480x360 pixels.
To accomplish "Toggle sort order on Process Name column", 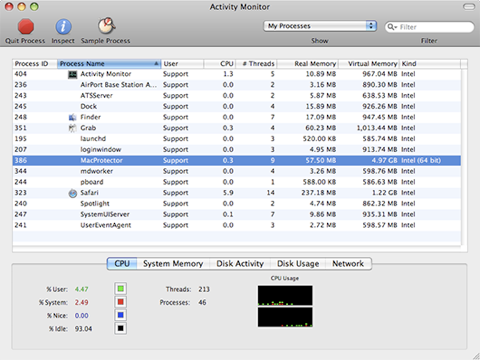I will [x=109, y=64].
